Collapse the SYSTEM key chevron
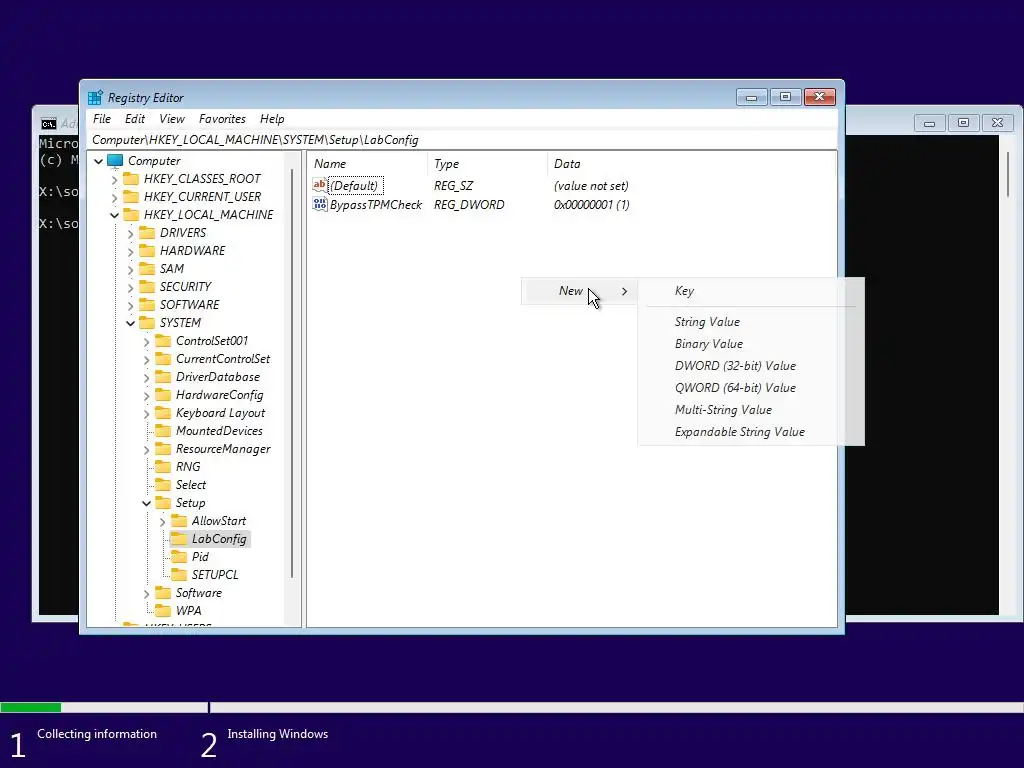 (131, 323)
